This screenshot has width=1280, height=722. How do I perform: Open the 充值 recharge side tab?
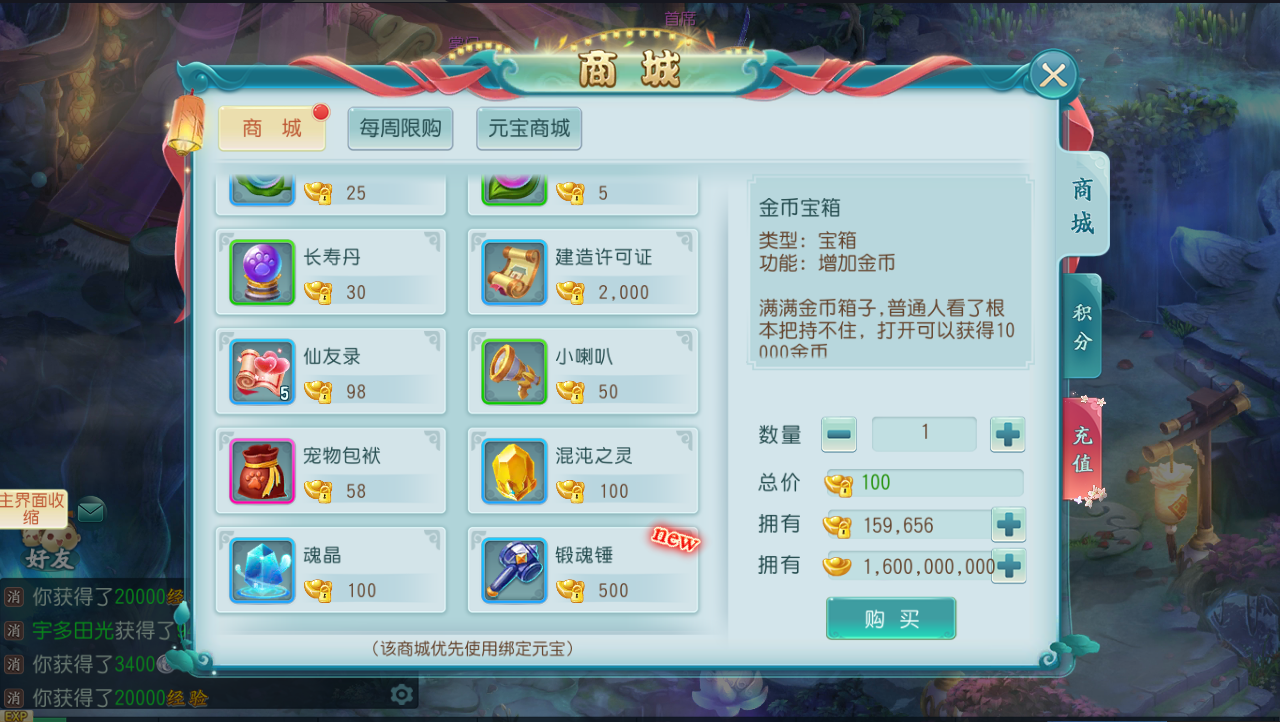pos(1083,449)
